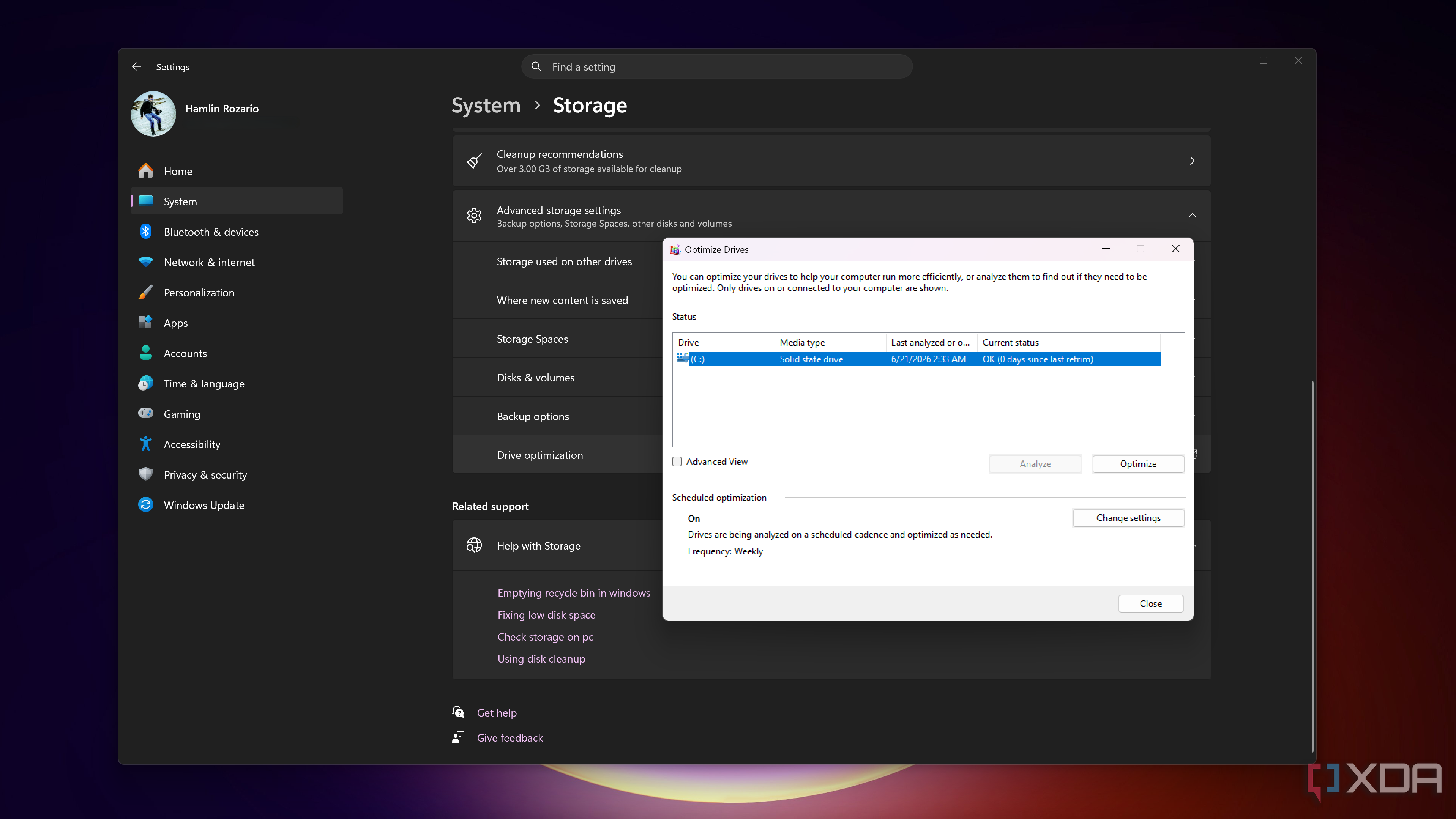Open Fixing low disk space link
1456x819 pixels.
click(546, 614)
